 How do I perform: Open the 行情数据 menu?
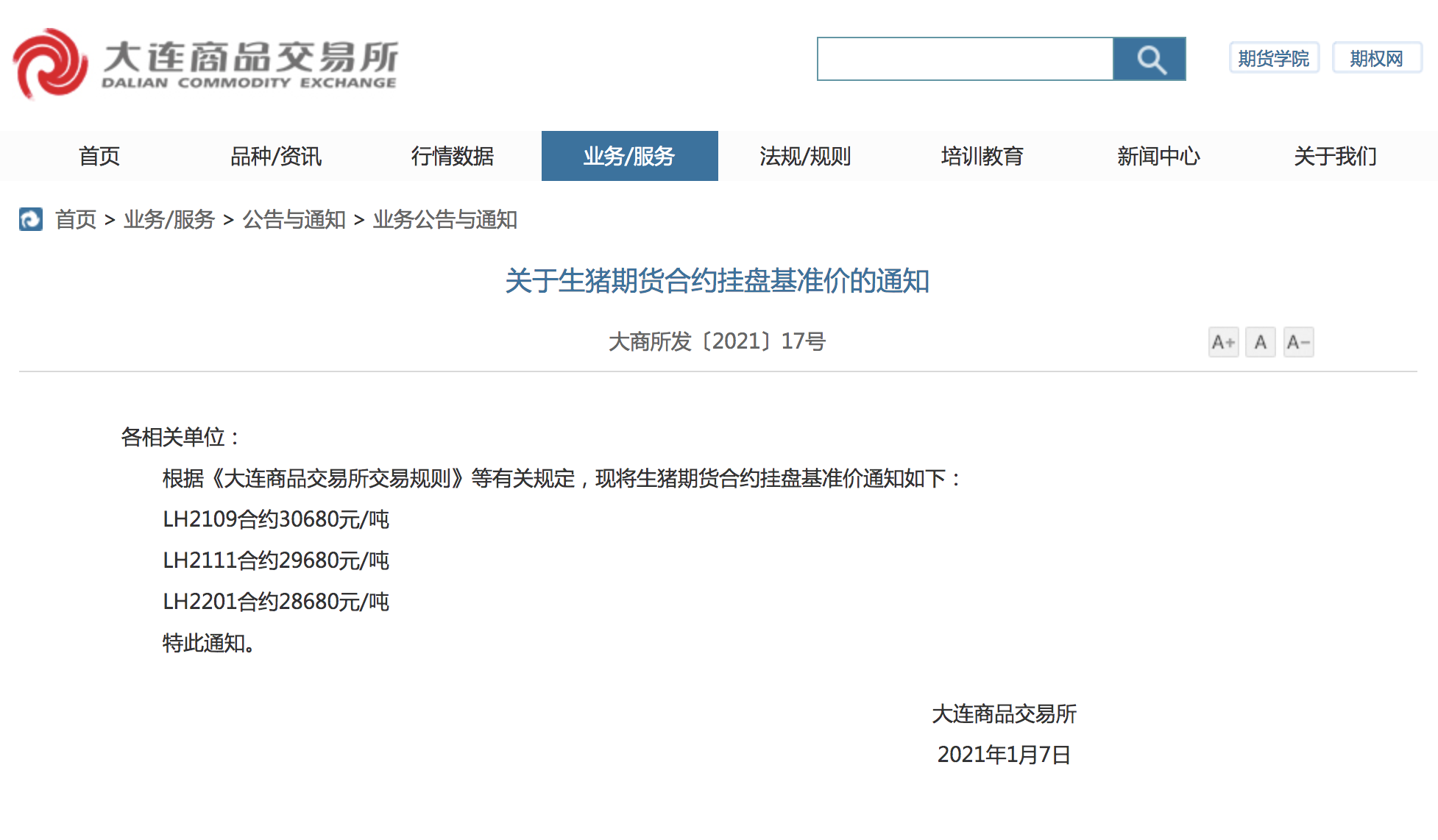pos(453,156)
